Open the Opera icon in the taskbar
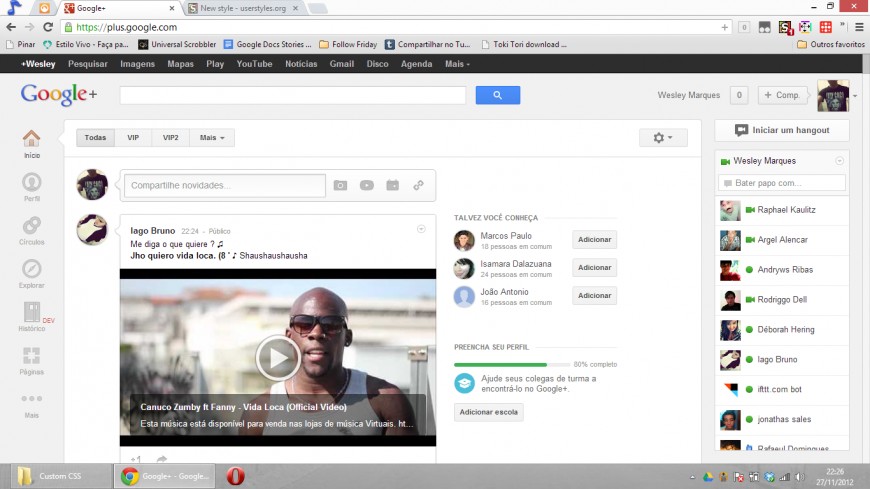 click(235, 476)
